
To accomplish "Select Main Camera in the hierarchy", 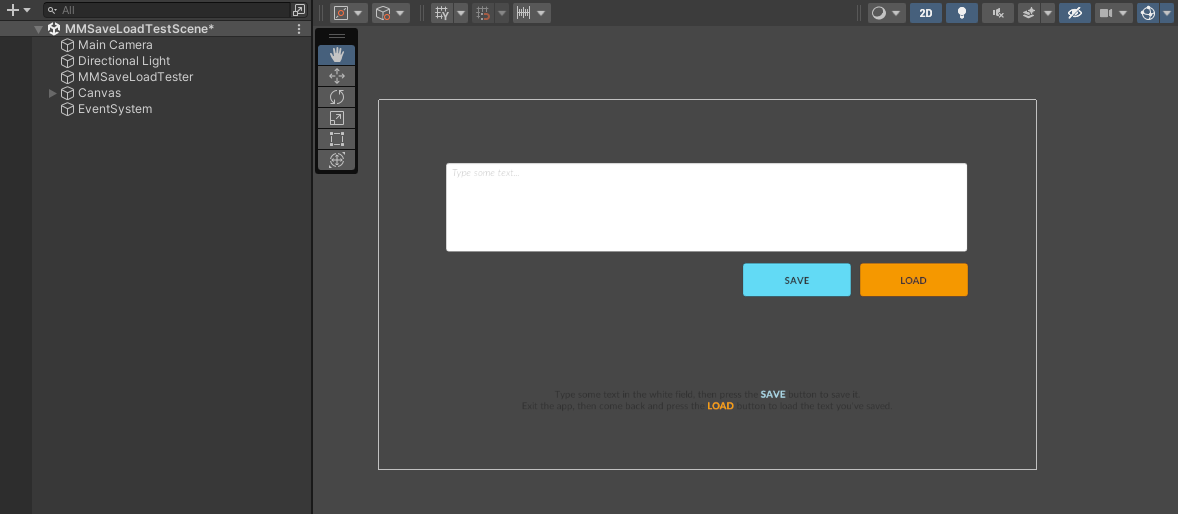I will pos(115,45).
